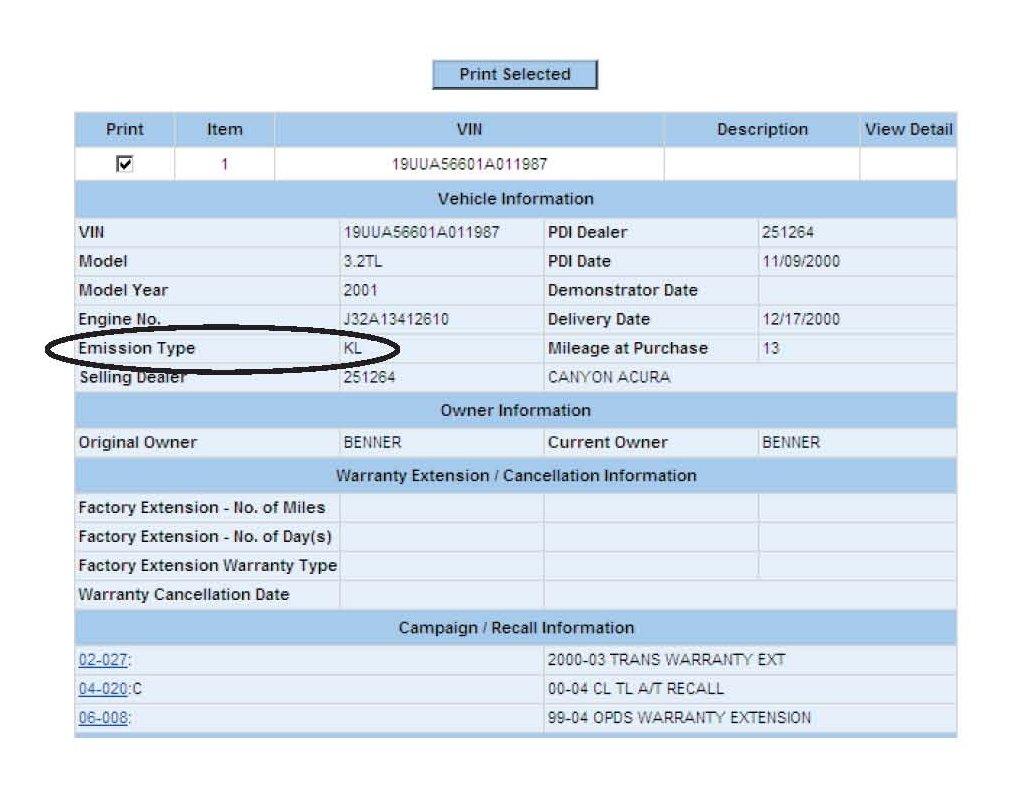
Task: Click the Print Selected button
Action: pyautogui.click(x=514, y=75)
